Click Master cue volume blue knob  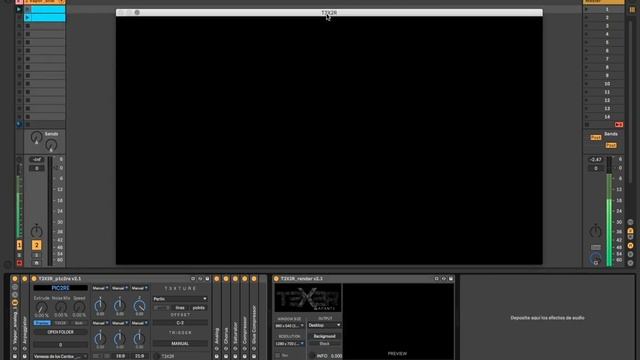click(596, 259)
